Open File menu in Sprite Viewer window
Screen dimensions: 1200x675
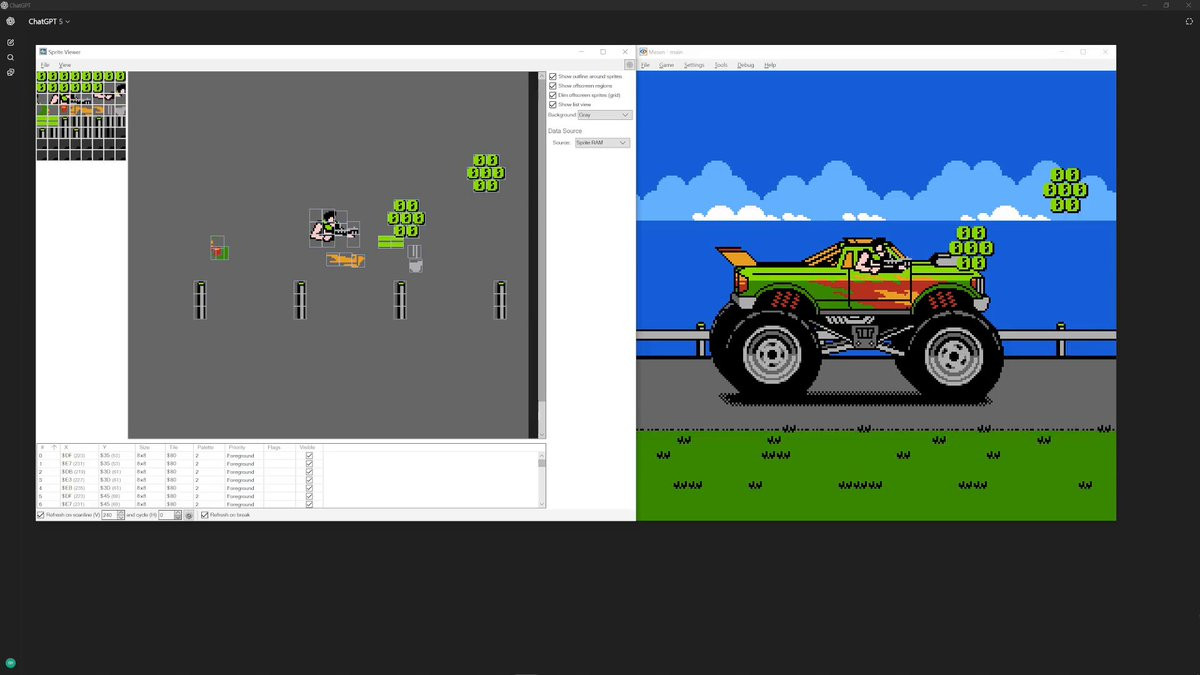click(44, 65)
